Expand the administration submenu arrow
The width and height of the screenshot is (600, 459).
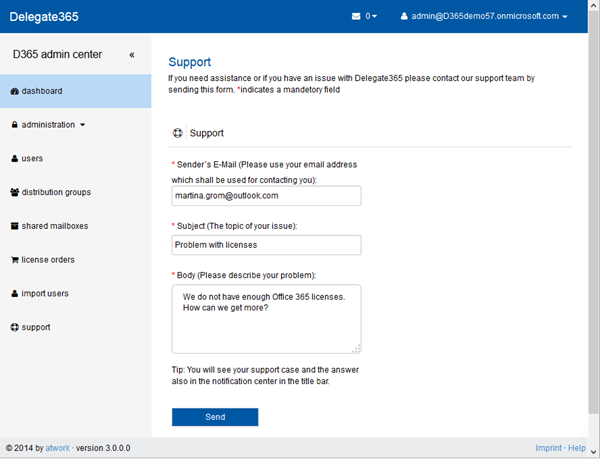pyautogui.click(x=82, y=126)
